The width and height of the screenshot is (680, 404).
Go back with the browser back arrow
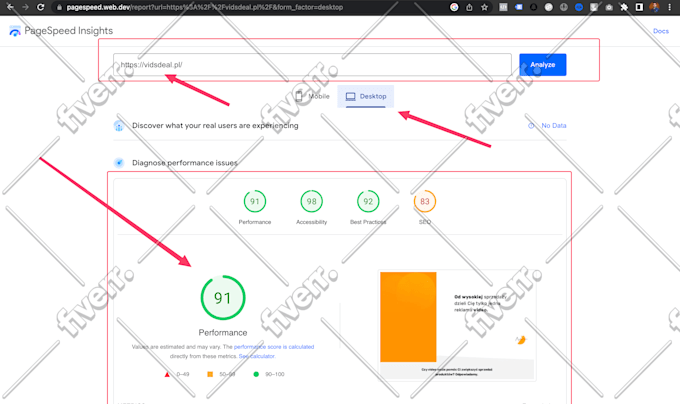pos(10,7)
